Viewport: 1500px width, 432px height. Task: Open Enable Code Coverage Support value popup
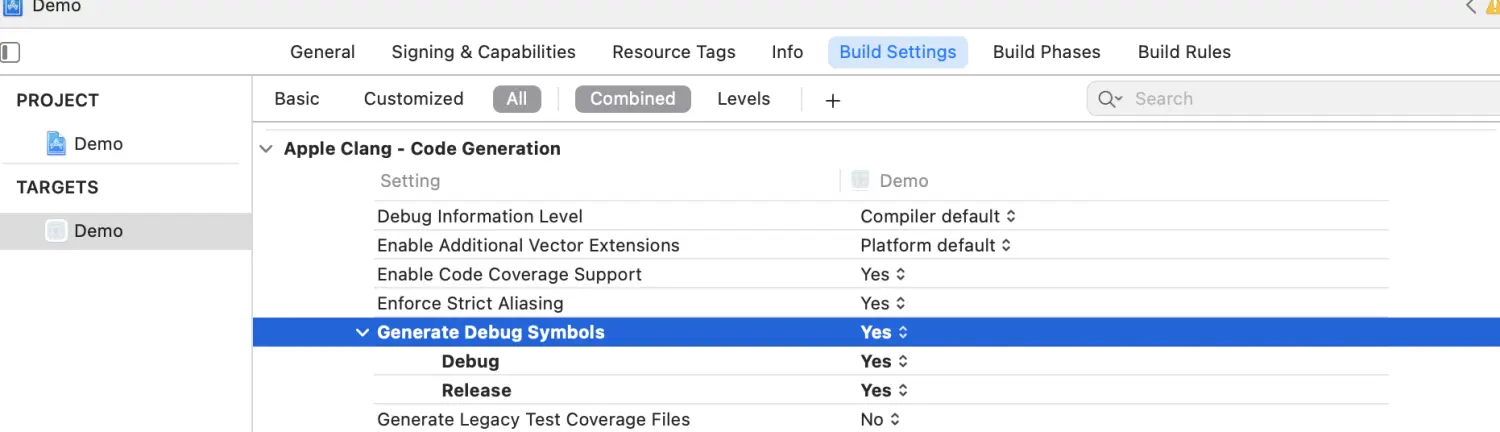pos(883,274)
